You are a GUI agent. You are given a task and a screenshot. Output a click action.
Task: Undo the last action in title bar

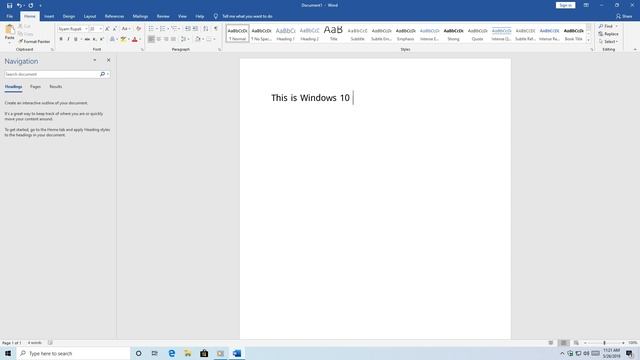(19, 5)
